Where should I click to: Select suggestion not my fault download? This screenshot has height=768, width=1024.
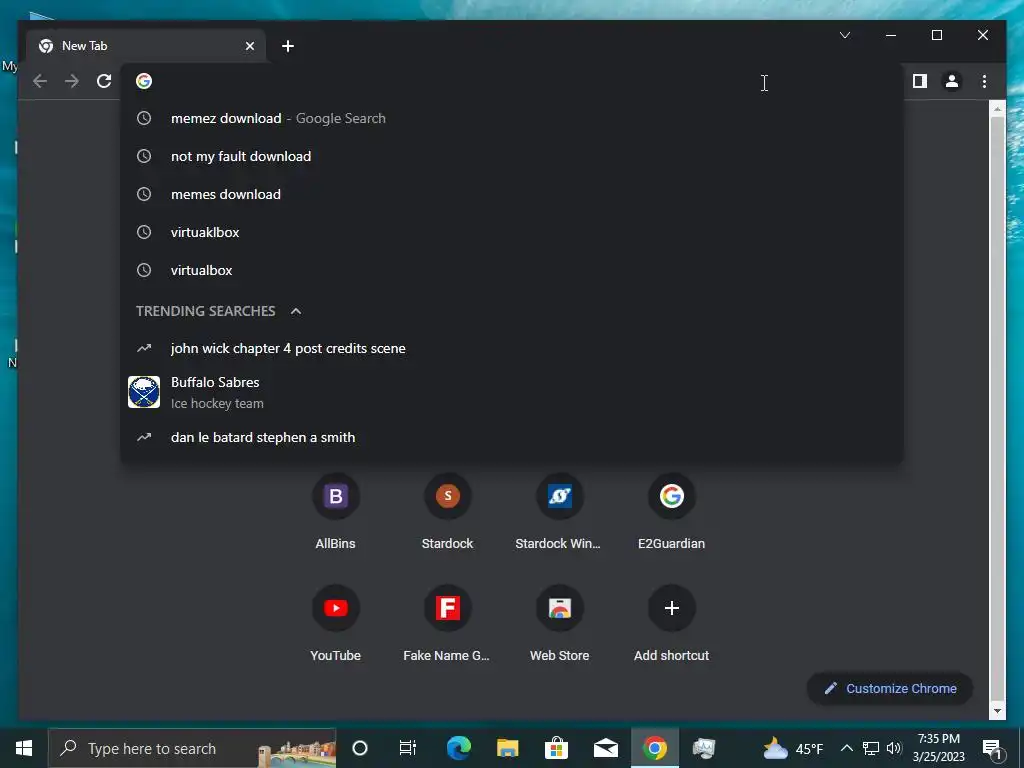point(512,156)
